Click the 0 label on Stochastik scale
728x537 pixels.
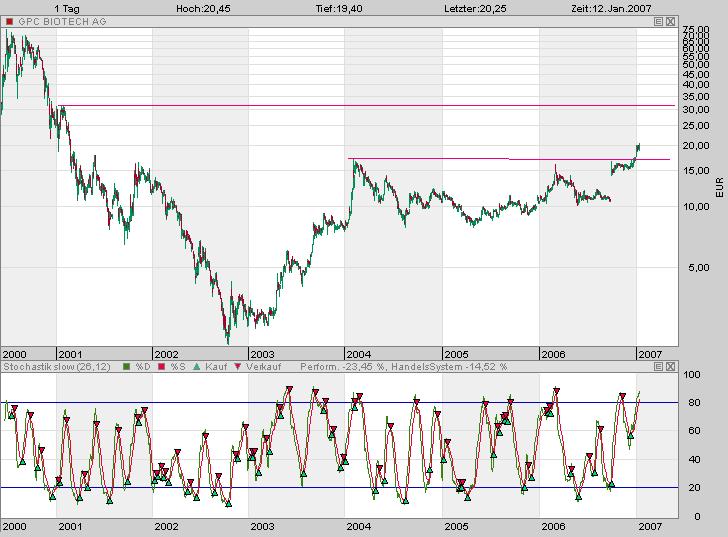[697, 517]
